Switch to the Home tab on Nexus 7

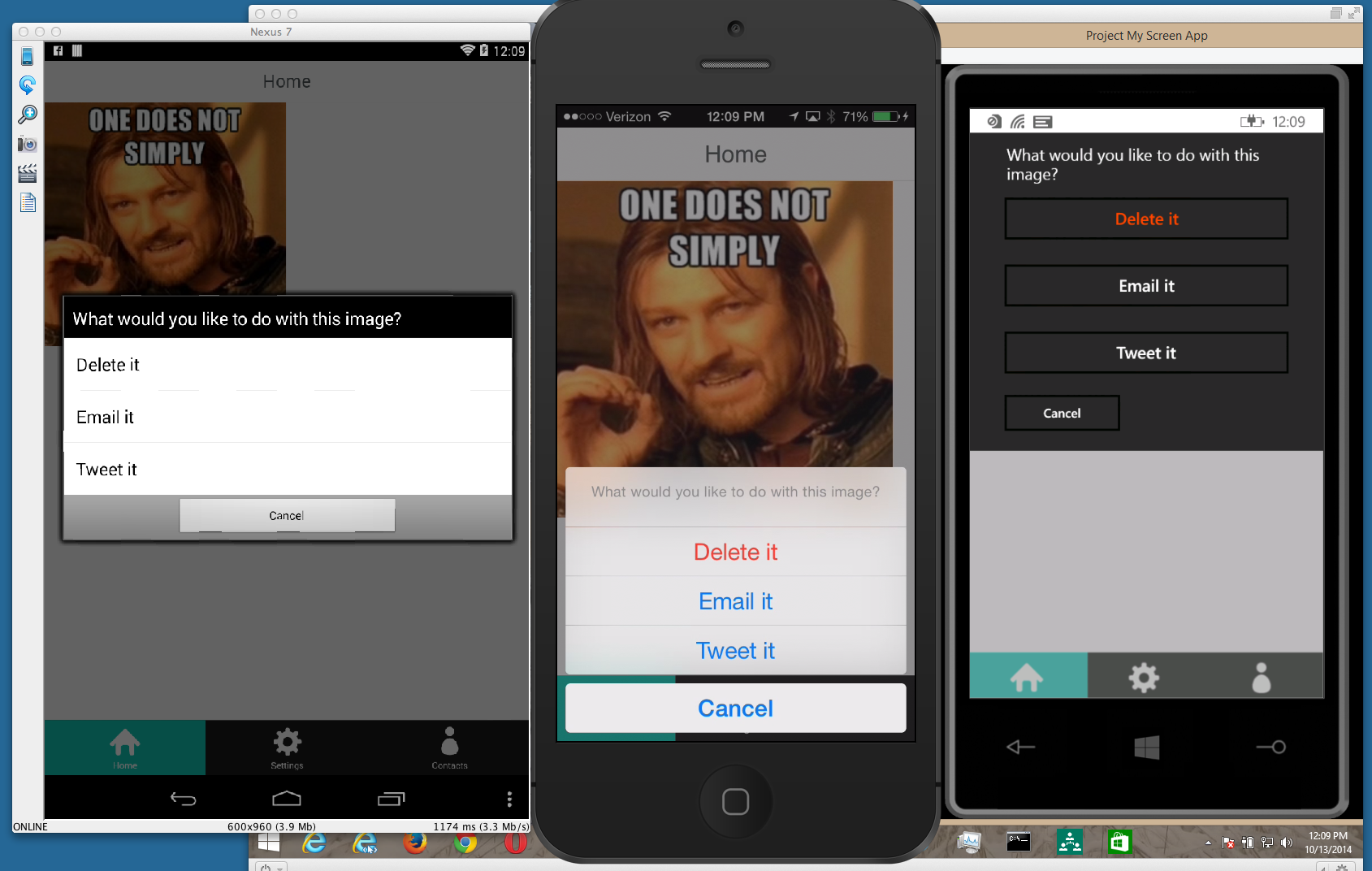[125, 747]
